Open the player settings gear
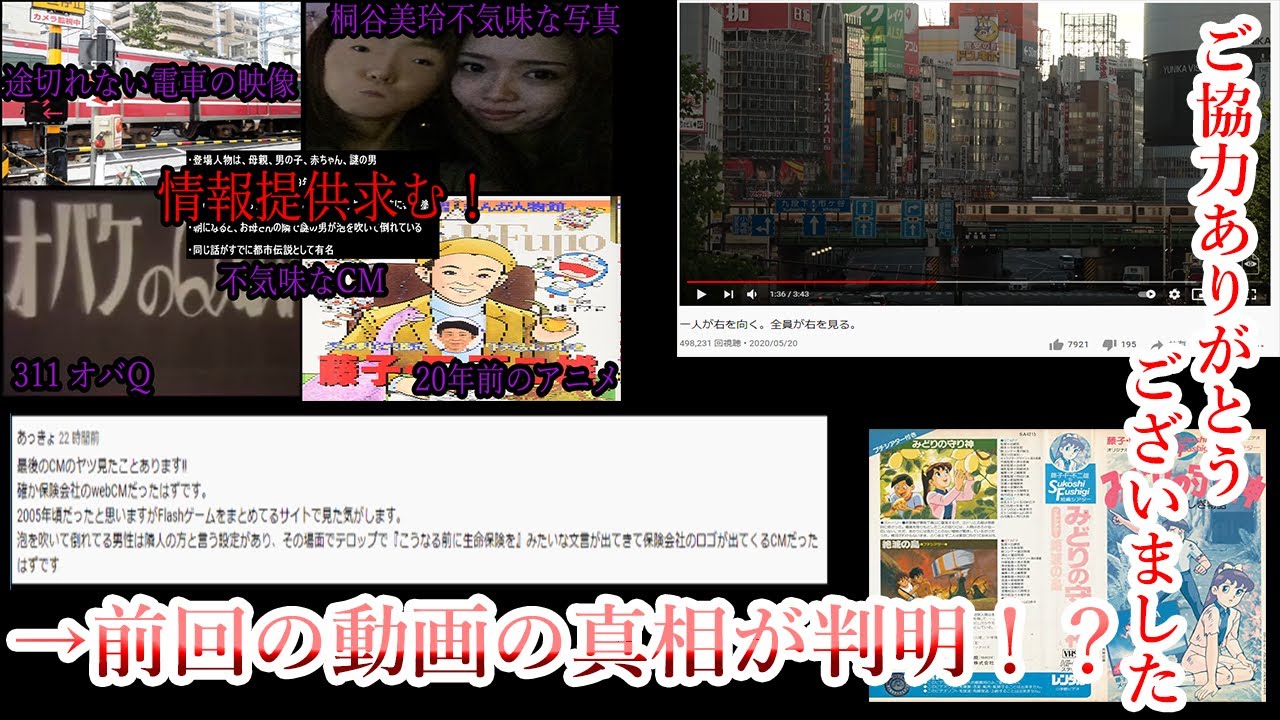1280x720 pixels. pos(1175,294)
